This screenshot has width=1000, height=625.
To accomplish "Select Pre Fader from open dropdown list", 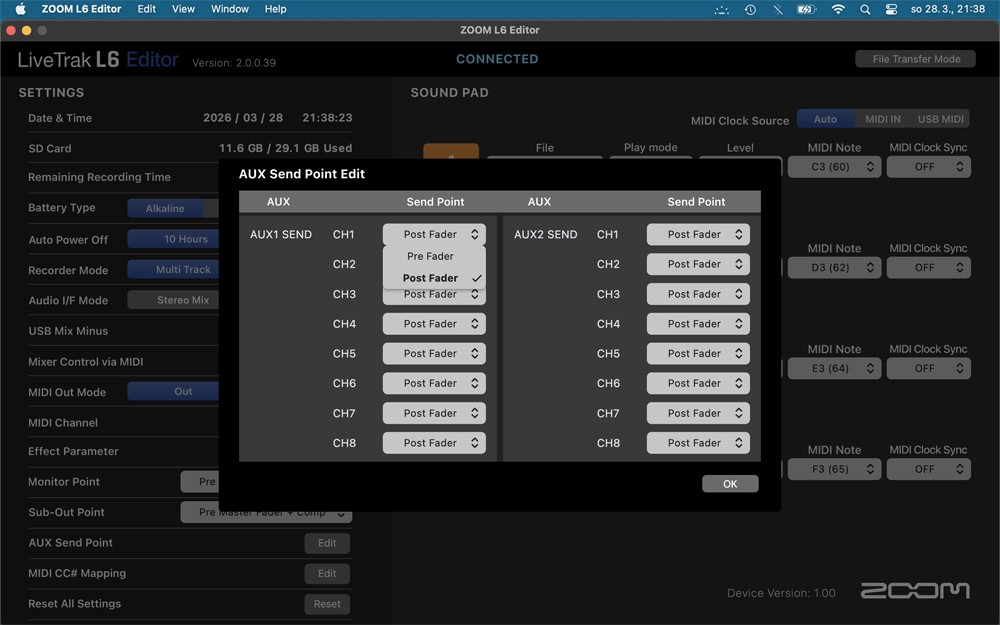I will [431, 256].
